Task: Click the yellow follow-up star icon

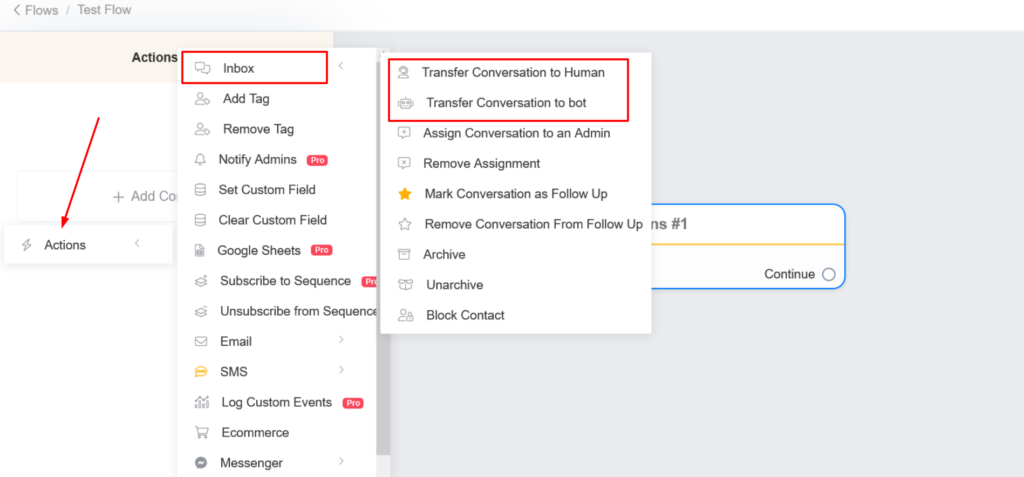Action: (x=404, y=194)
